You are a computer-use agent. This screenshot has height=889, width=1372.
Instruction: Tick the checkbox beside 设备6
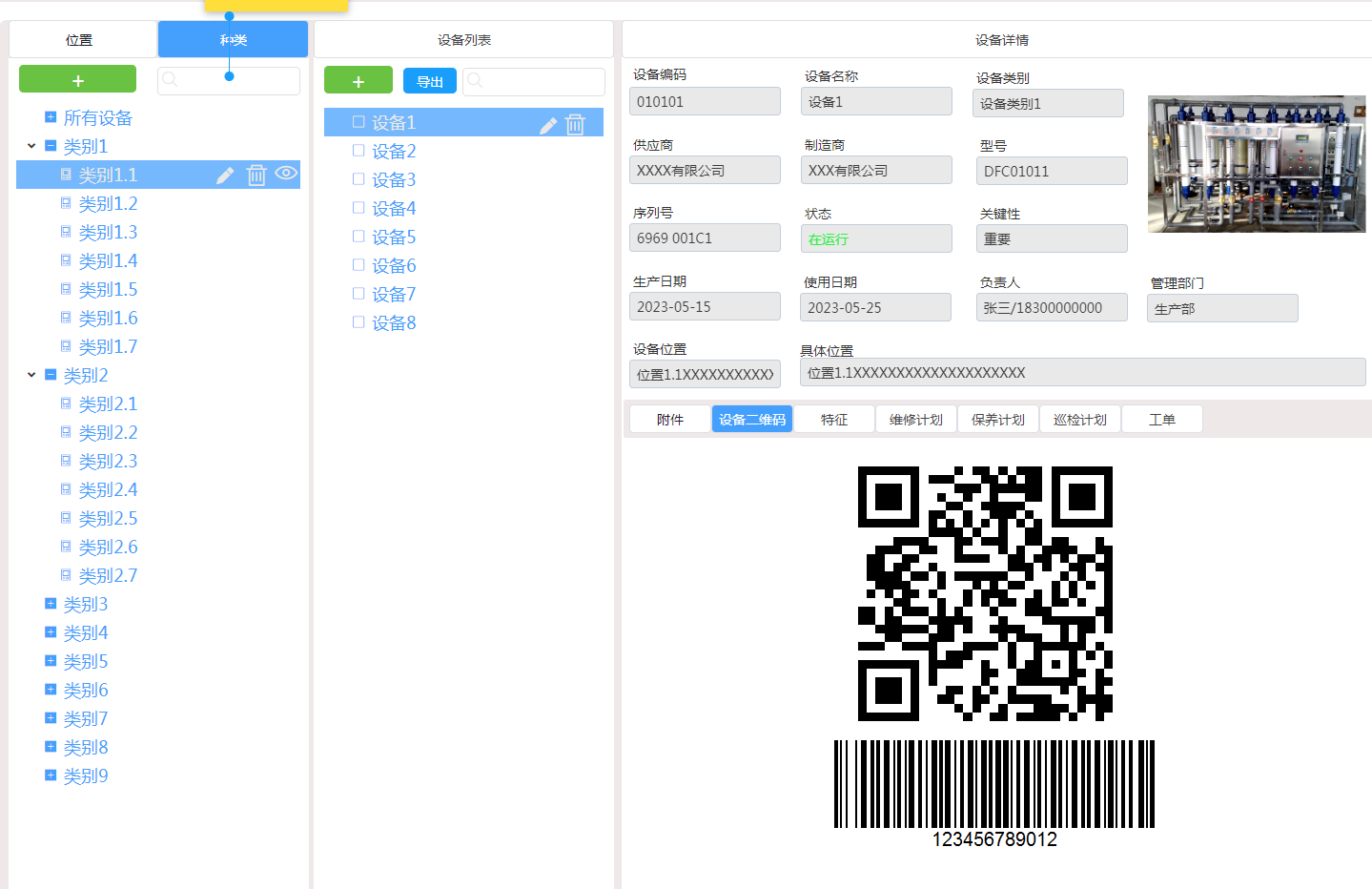click(x=358, y=265)
